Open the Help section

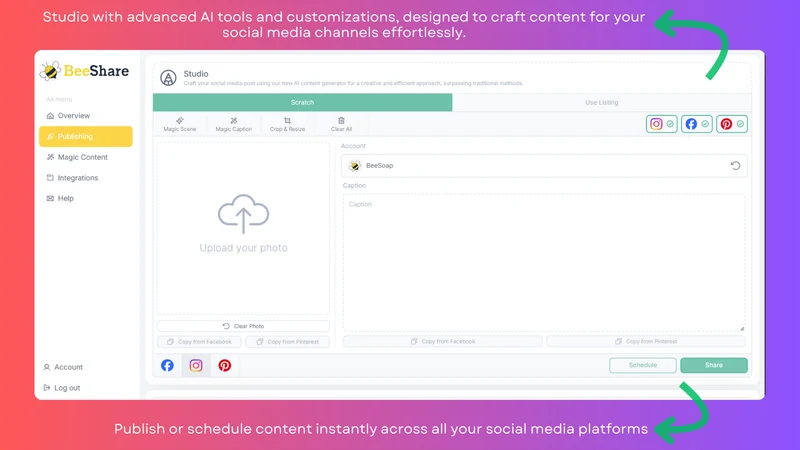pos(60,198)
